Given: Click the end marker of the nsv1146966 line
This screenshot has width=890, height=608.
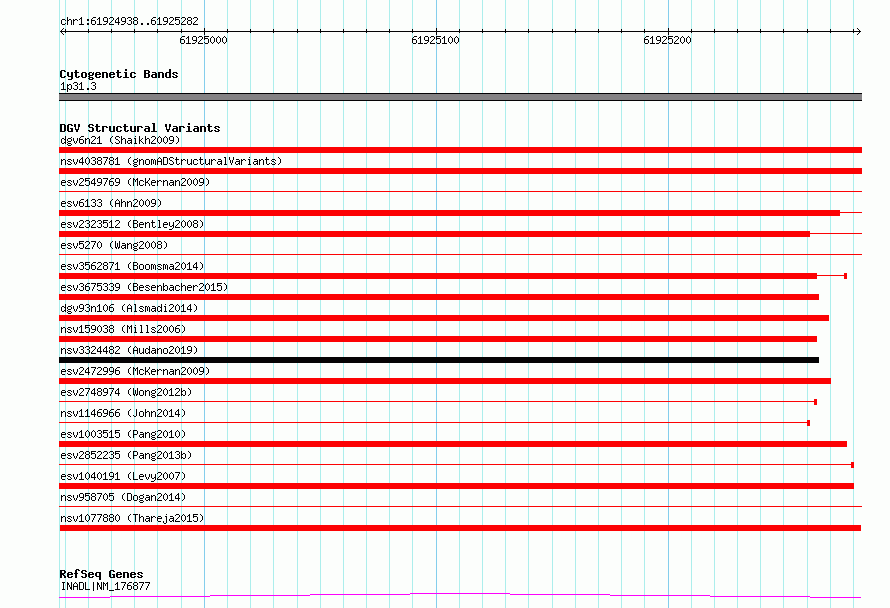Looking at the screenshot, I should (809, 423).
